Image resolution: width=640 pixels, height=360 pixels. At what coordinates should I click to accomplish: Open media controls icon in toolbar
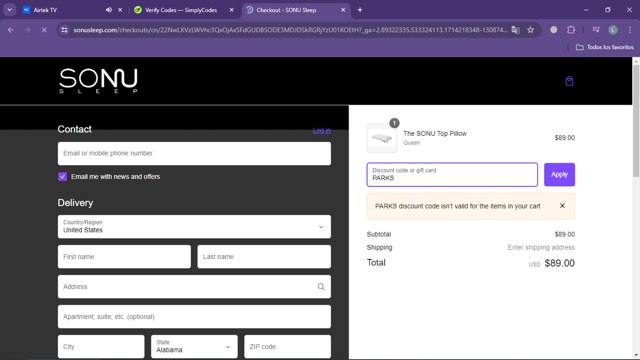pos(596,30)
